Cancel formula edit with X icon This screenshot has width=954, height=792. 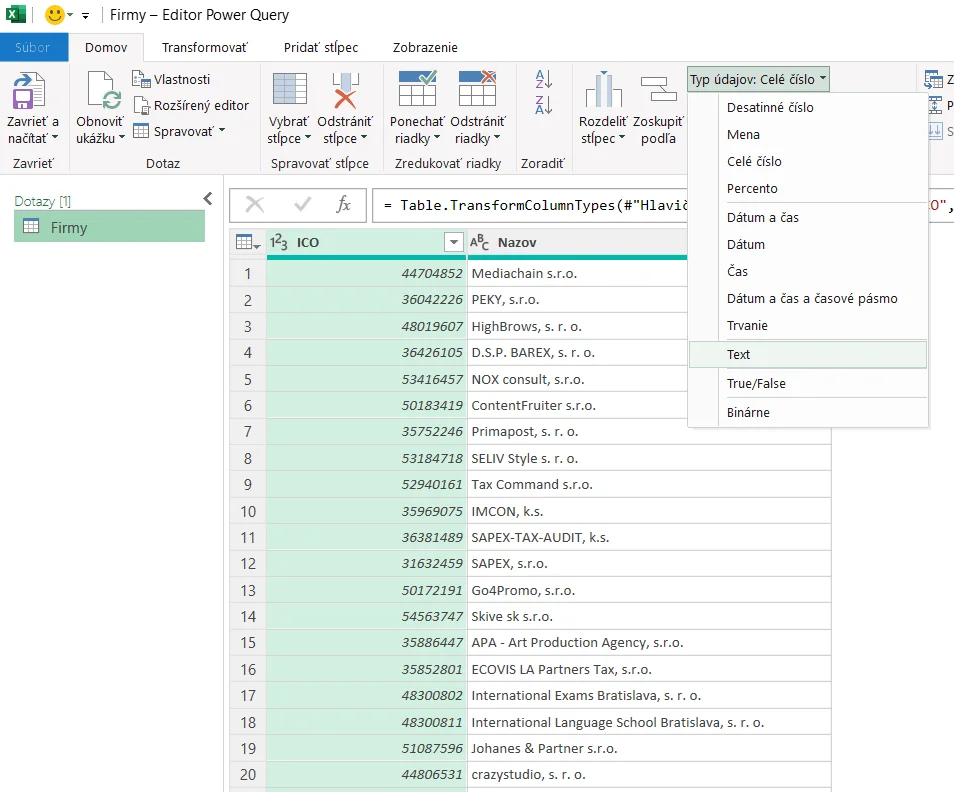coord(255,205)
